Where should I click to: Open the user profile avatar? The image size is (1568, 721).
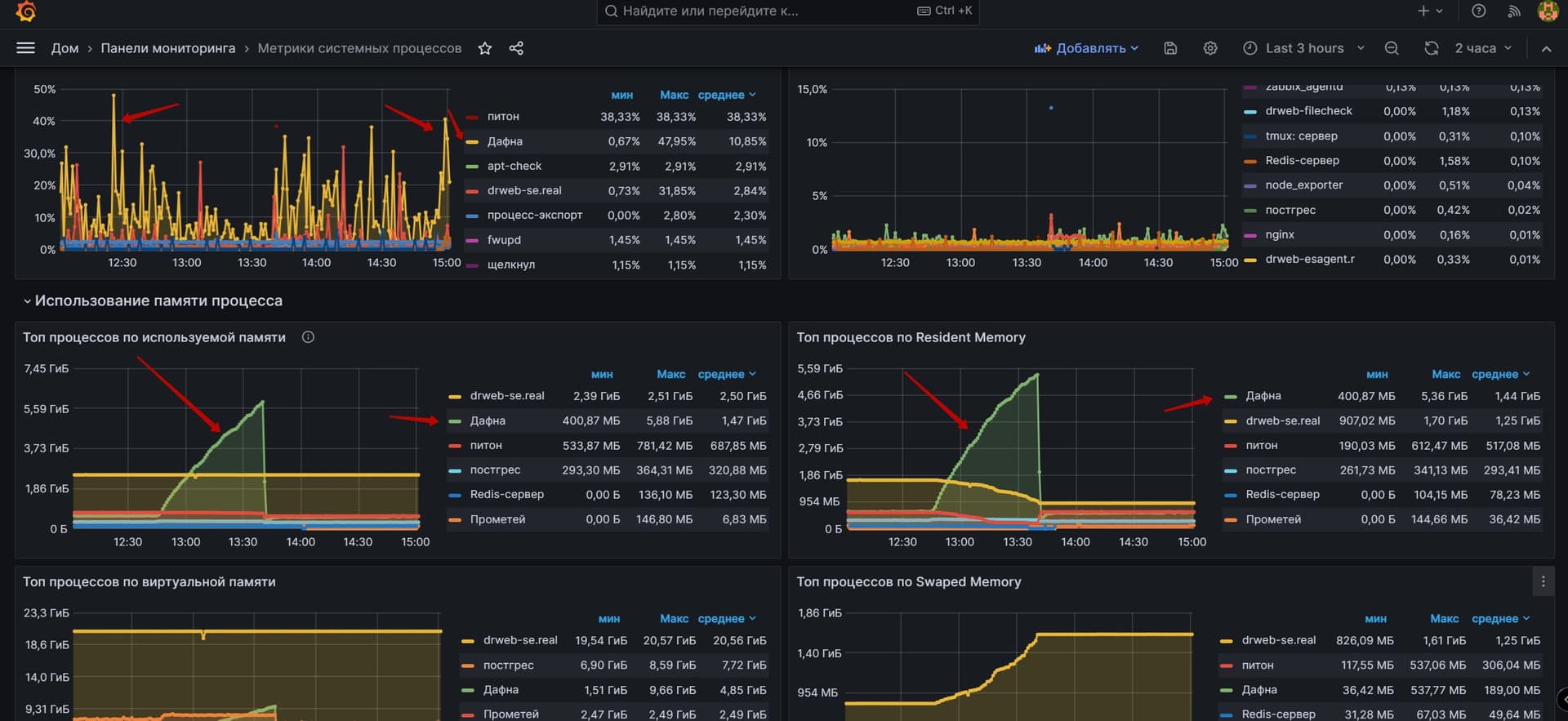(1548, 11)
